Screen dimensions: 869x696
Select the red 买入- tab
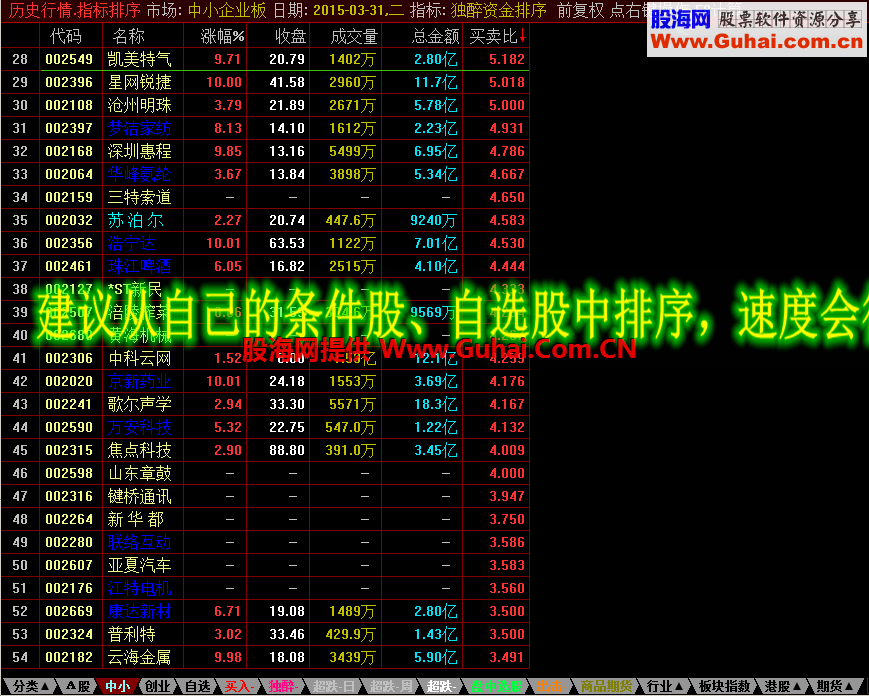239,687
